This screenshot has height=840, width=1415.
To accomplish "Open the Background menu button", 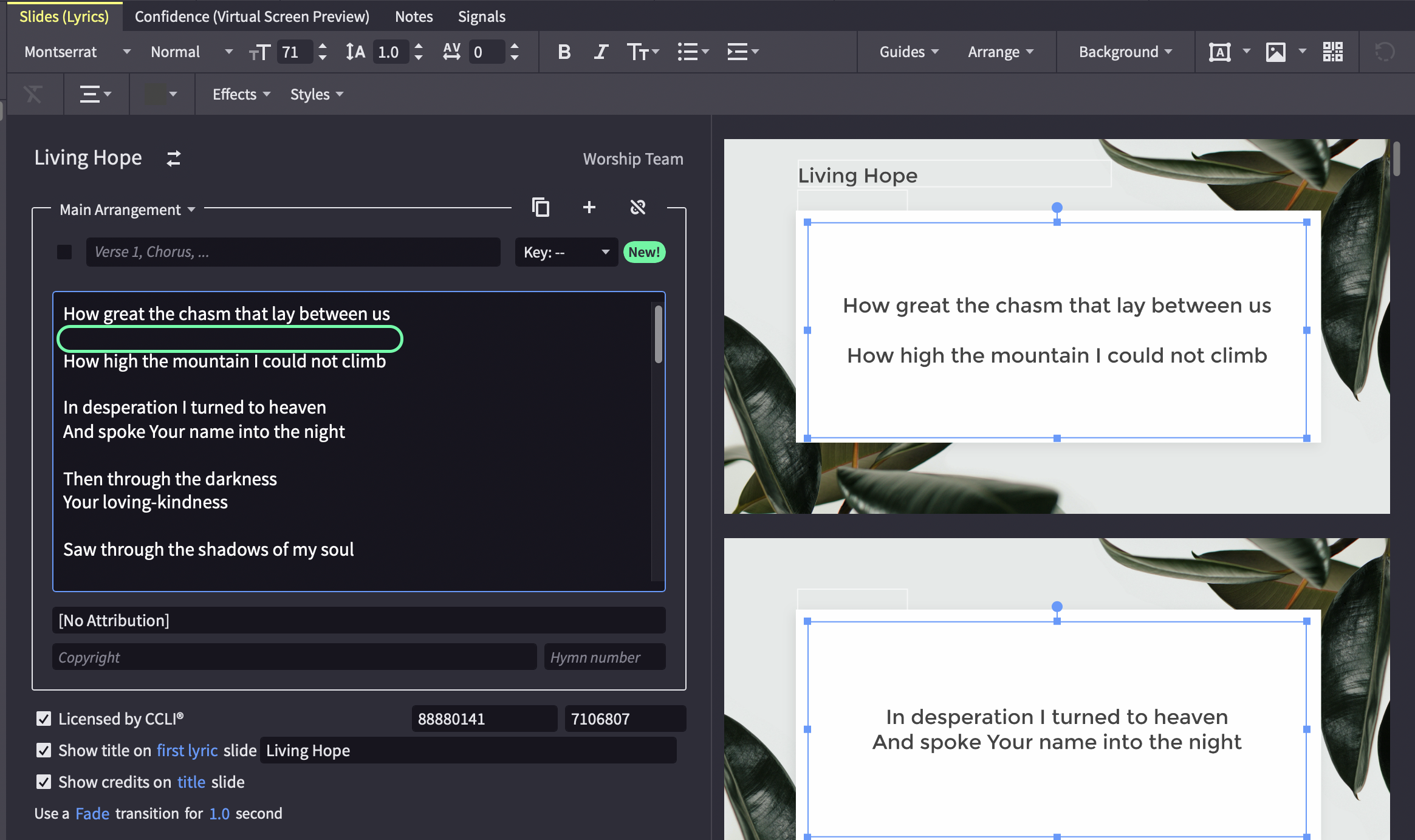I will 1125,52.
